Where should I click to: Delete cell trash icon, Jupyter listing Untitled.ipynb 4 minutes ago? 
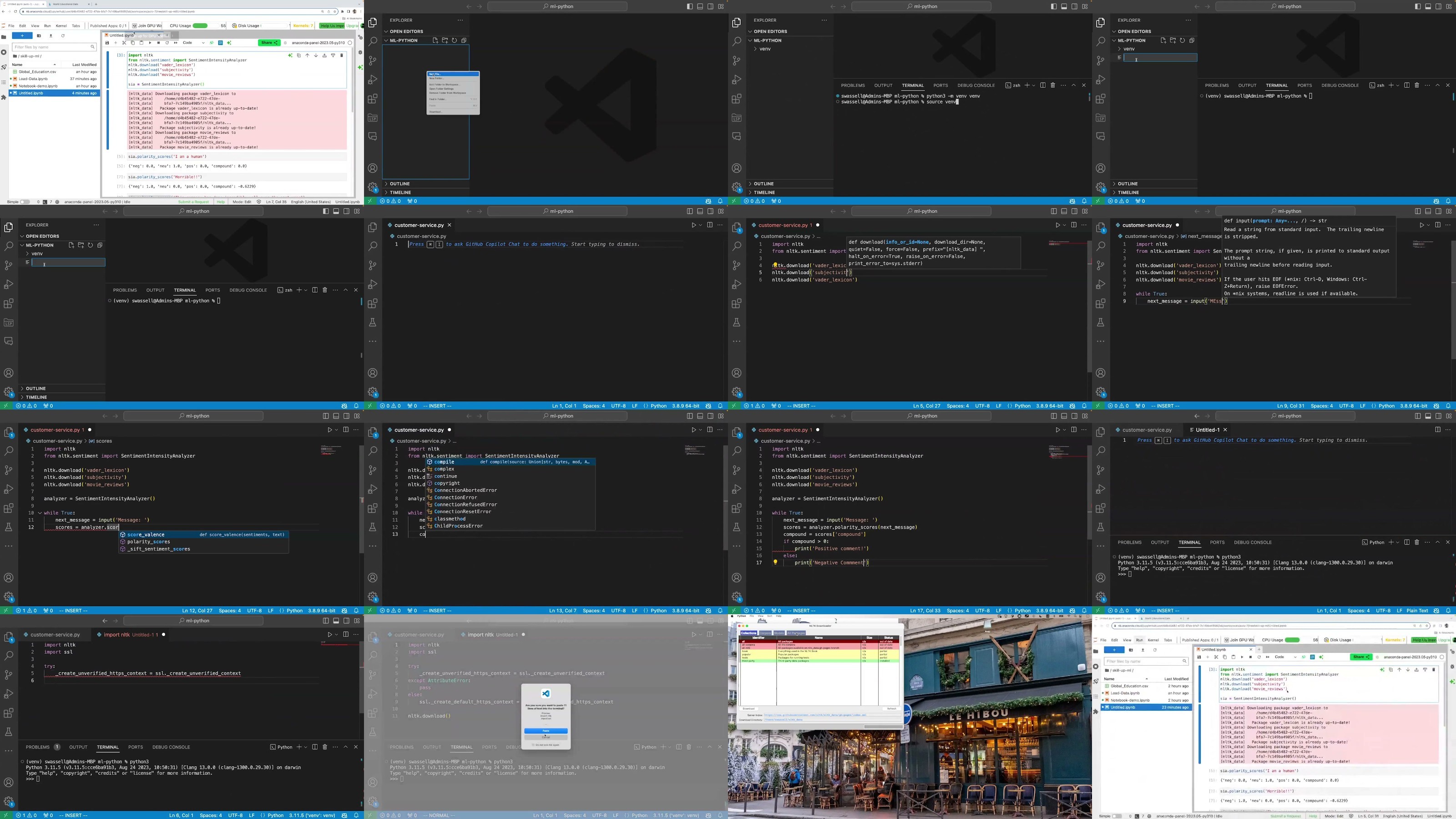[x=341, y=56]
